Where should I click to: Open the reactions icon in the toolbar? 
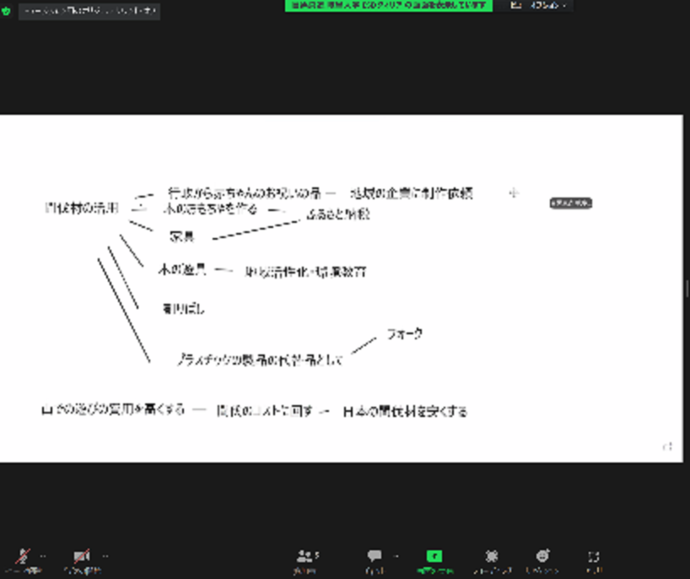(x=541, y=556)
